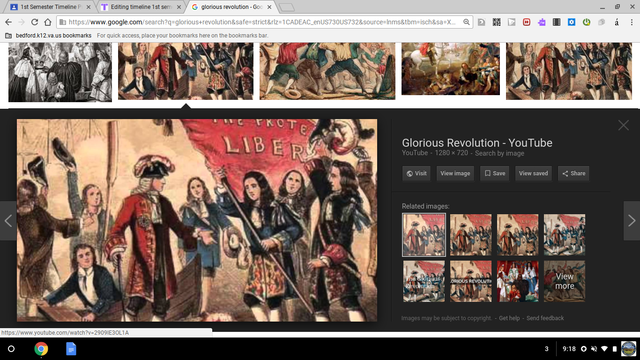
Task: Click the Wi-Fi icon in system tray
Action: coord(604,349)
